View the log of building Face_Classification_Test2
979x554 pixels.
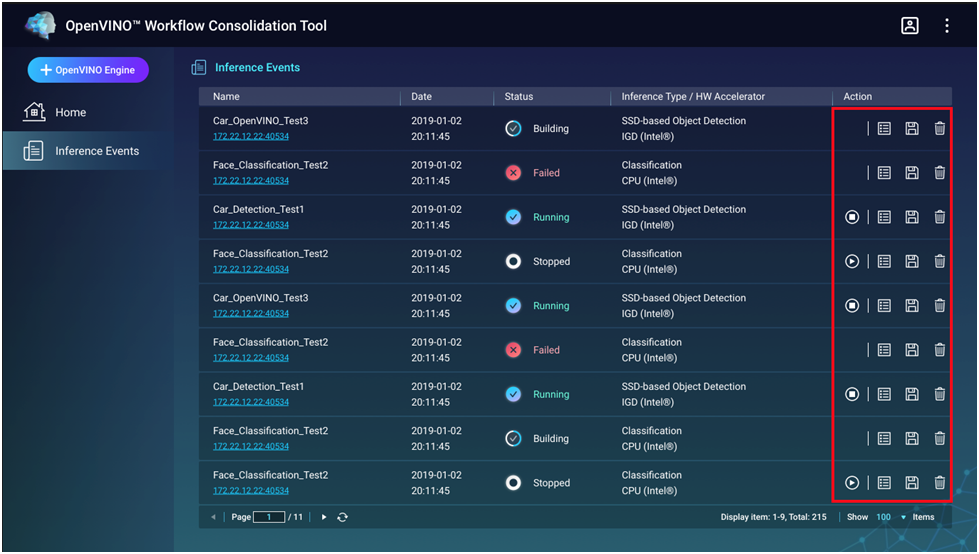pos(884,439)
